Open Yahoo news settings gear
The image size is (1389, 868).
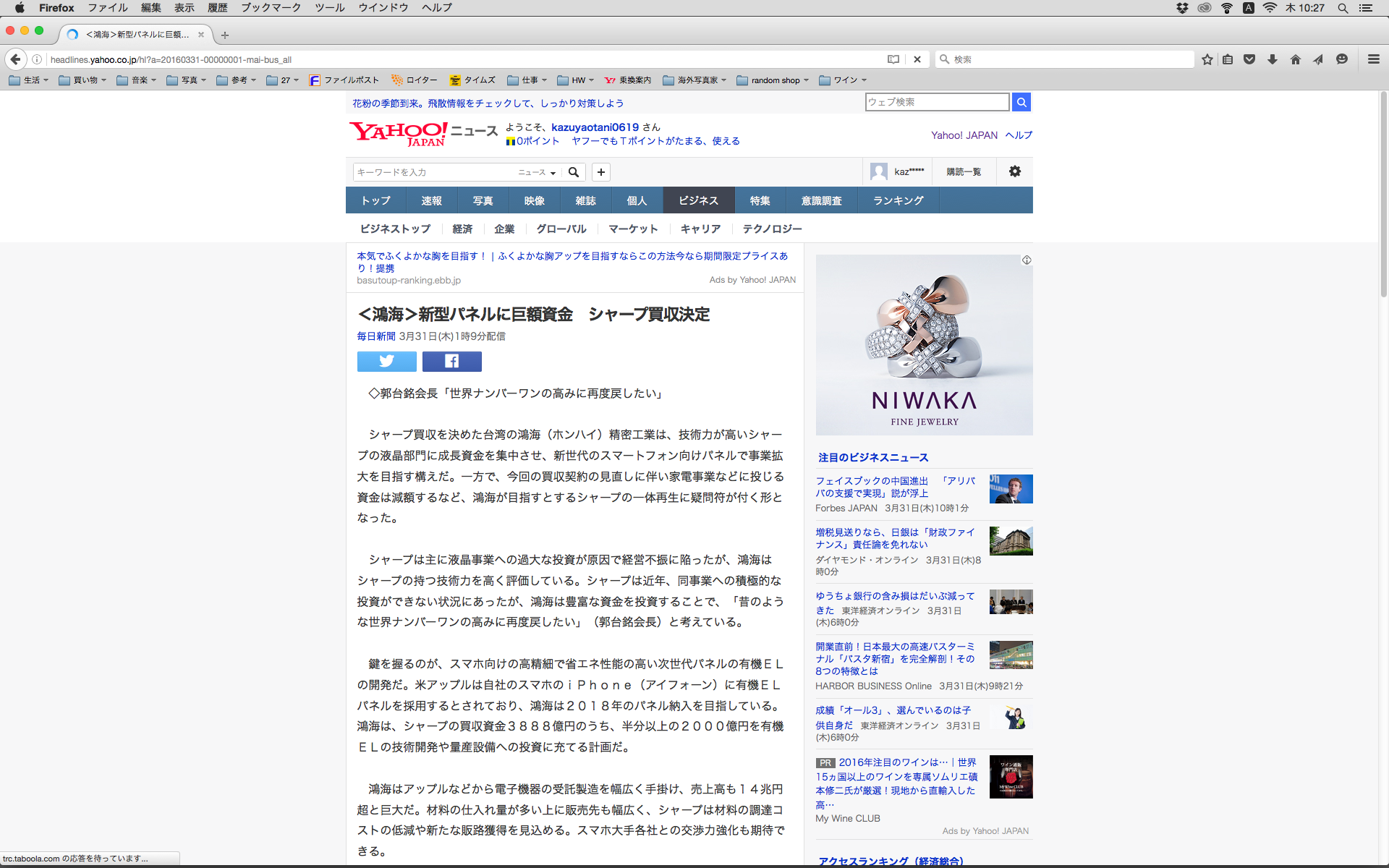[x=1014, y=171]
